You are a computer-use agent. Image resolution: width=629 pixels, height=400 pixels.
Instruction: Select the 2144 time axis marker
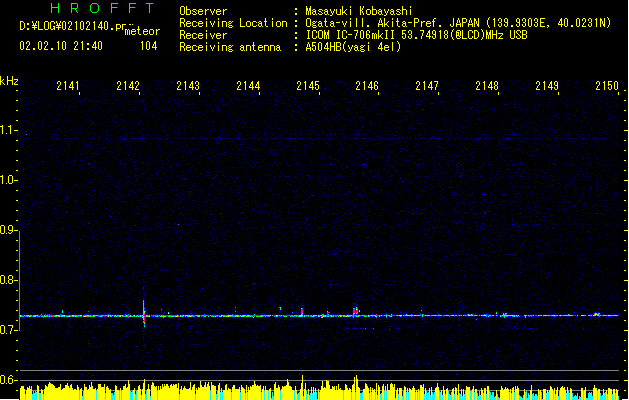click(248, 86)
